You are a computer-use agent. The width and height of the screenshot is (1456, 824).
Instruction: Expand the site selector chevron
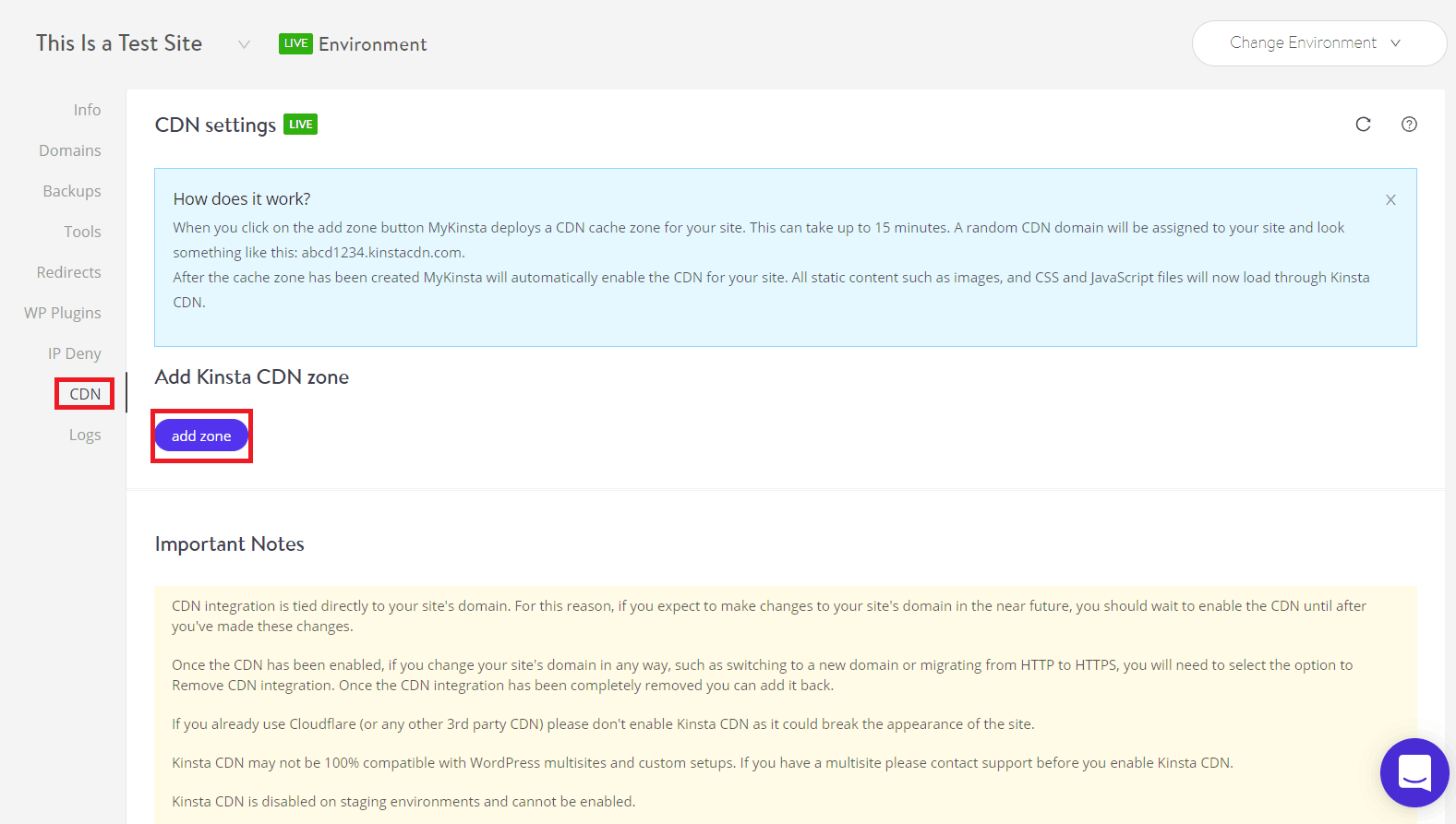click(x=244, y=44)
